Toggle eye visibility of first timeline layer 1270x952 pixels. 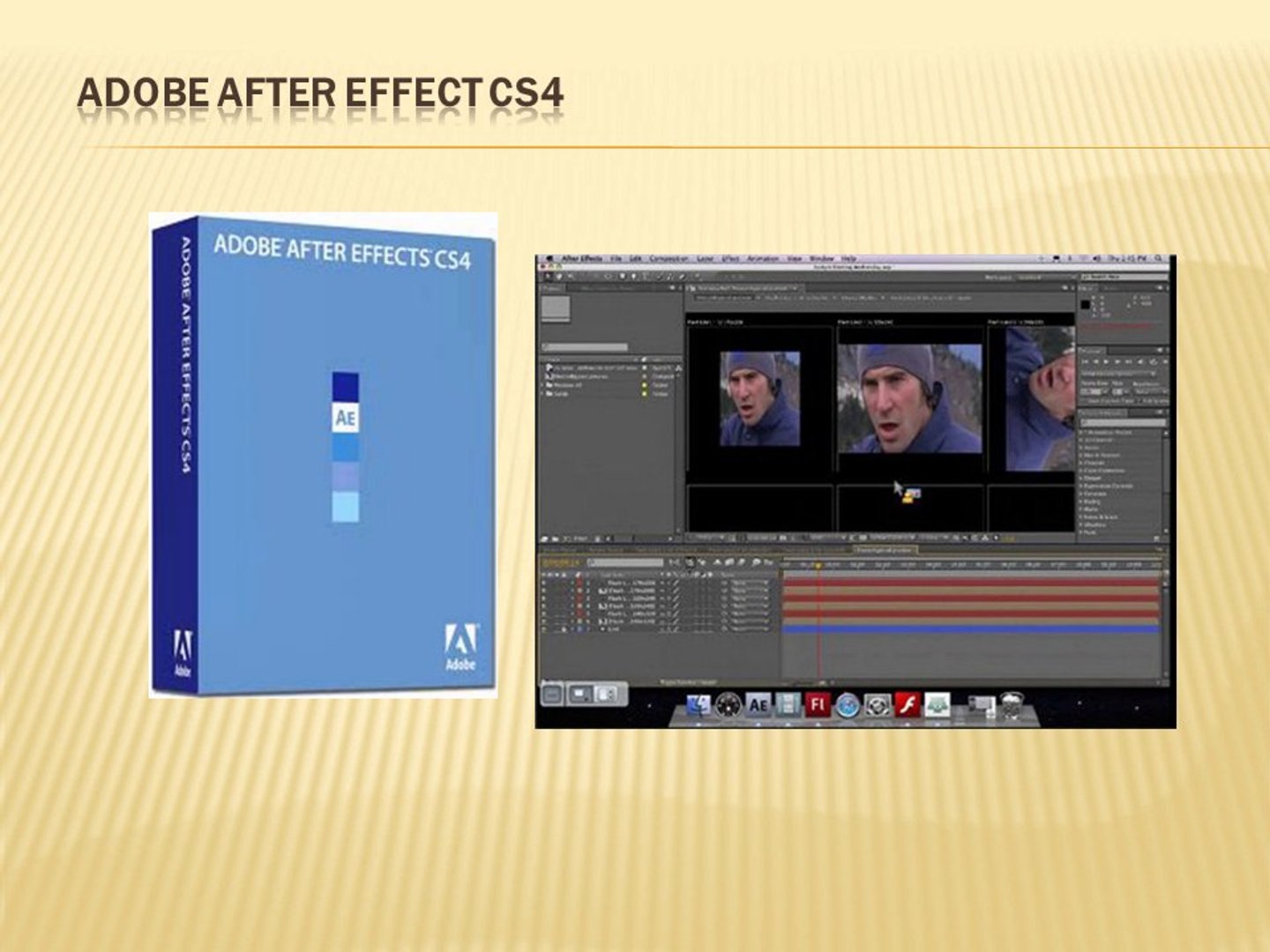coord(543,583)
